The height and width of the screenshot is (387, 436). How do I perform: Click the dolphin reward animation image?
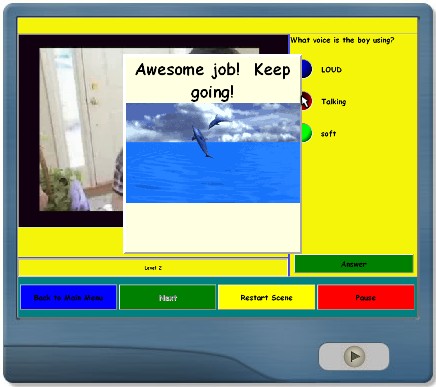(213, 153)
